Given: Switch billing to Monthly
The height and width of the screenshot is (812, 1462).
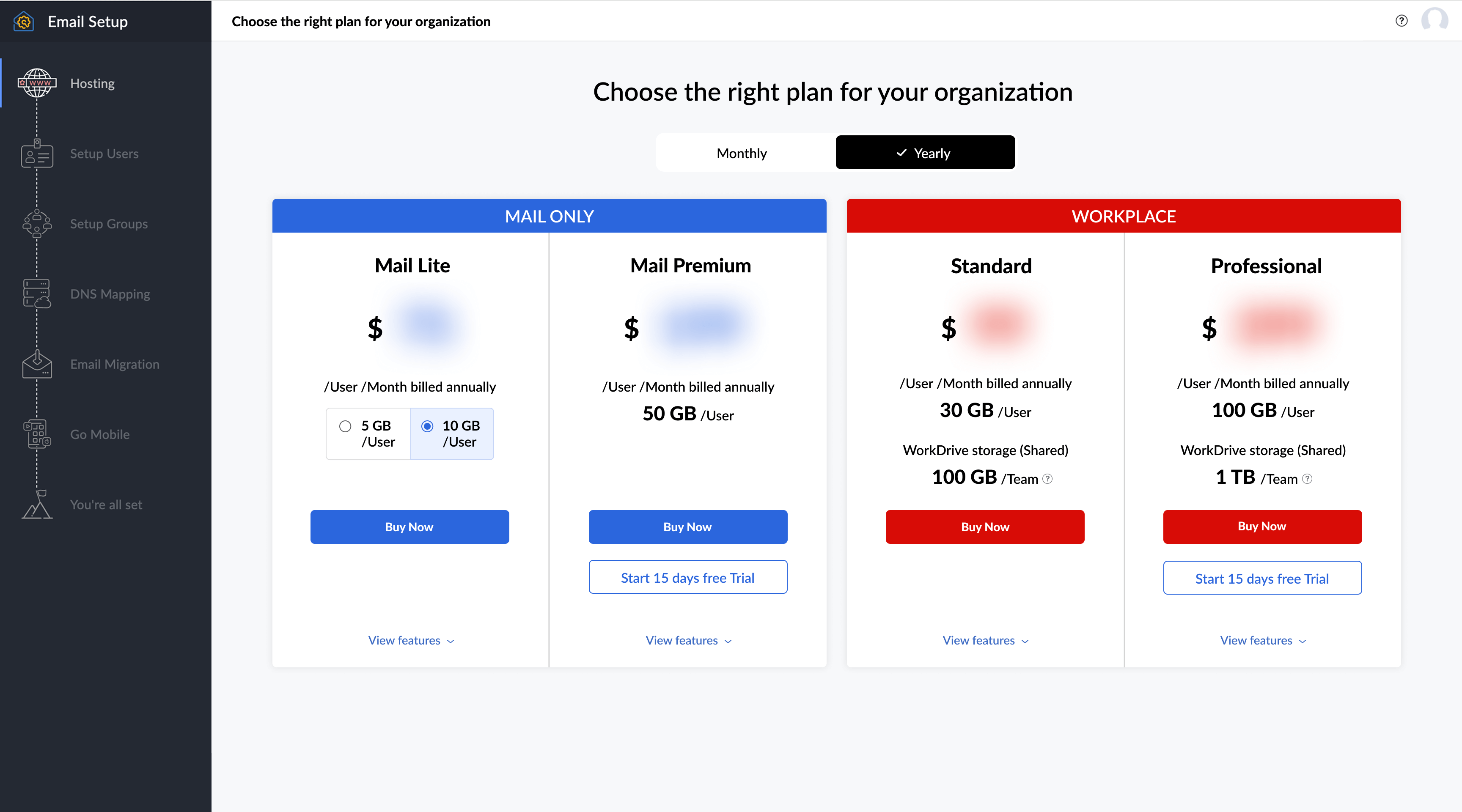Looking at the screenshot, I should point(741,153).
